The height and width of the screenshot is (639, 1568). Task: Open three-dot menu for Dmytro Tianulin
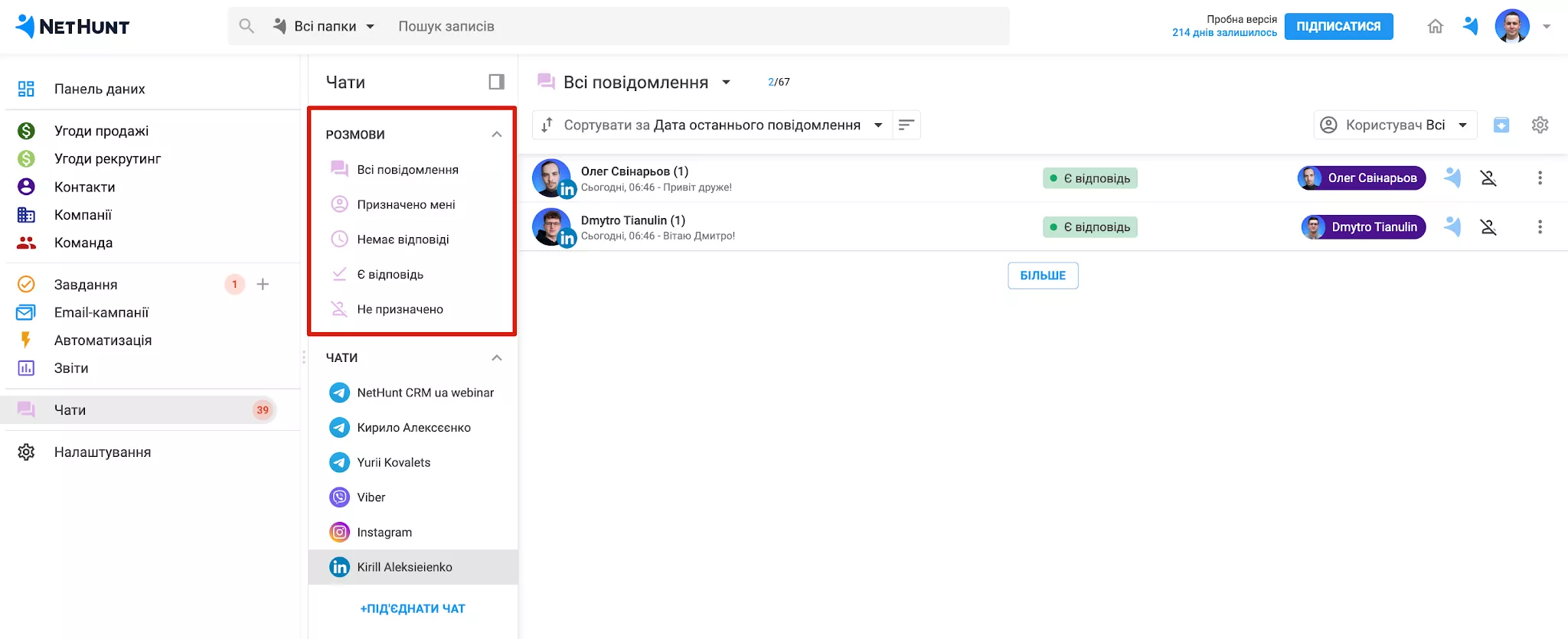coord(1540,227)
